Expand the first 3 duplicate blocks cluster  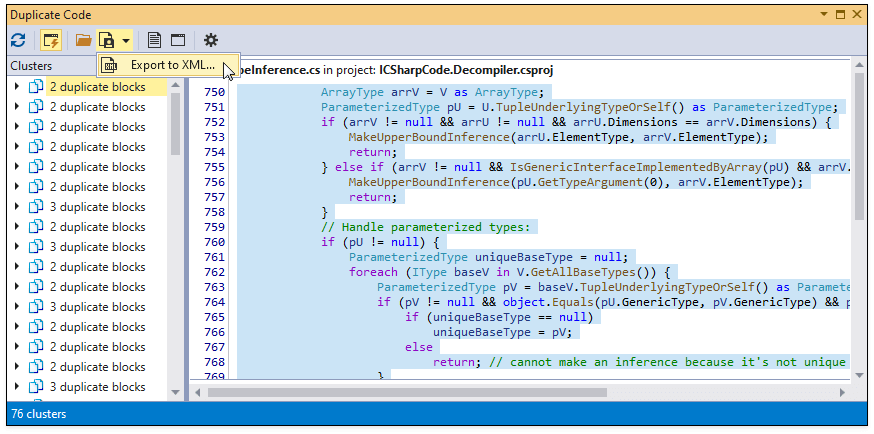(17, 207)
